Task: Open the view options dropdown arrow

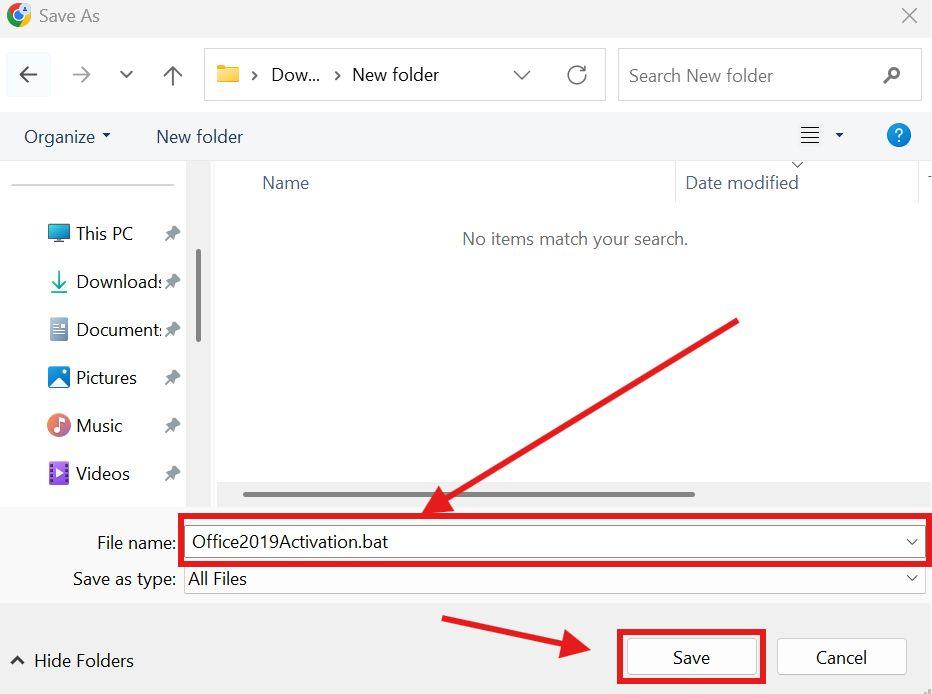Action: pos(839,135)
